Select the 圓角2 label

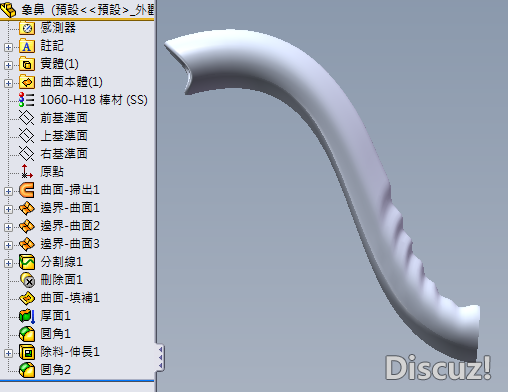[x=55, y=370]
